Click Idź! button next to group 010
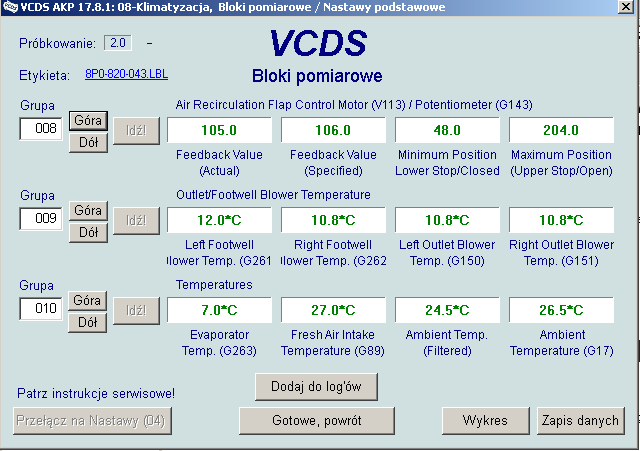 136,311
